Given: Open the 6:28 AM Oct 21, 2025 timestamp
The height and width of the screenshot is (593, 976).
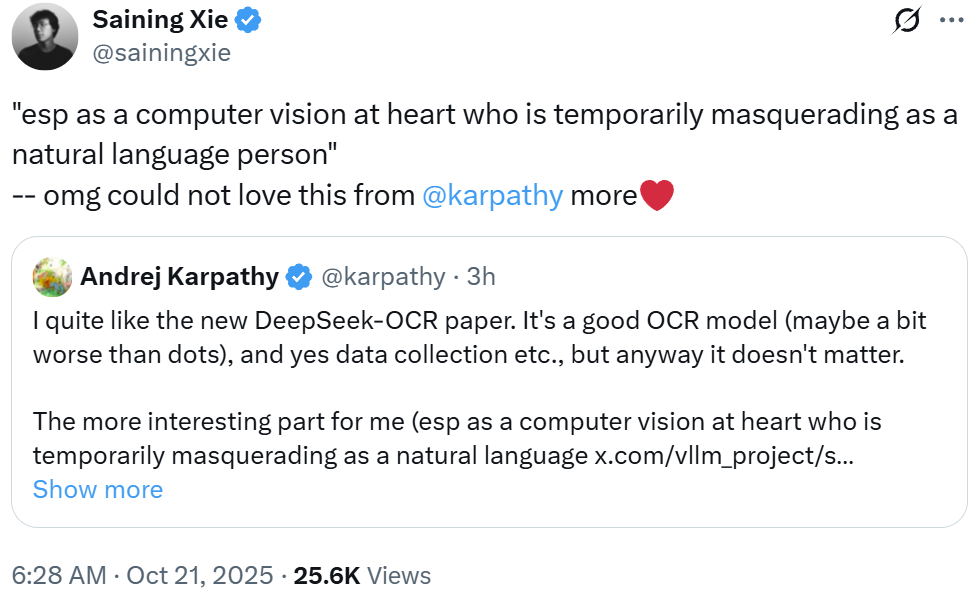Looking at the screenshot, I should tap(142, 575).
